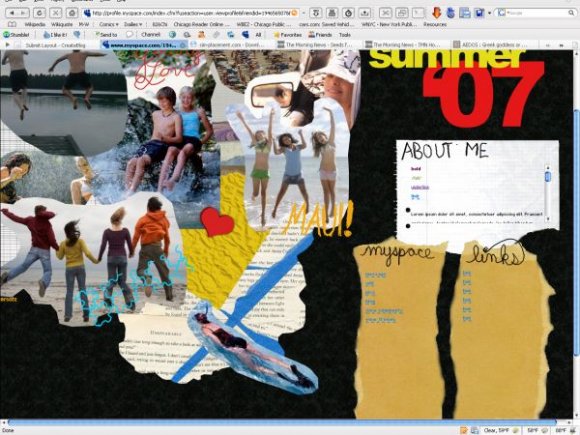
Task: Focus the Google search field
Action: [x=535, y=13]
